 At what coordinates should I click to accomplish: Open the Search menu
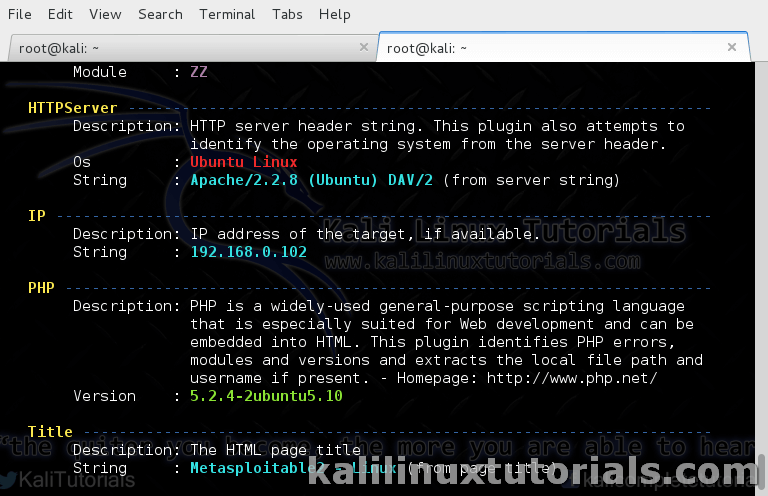coord(160,14)
